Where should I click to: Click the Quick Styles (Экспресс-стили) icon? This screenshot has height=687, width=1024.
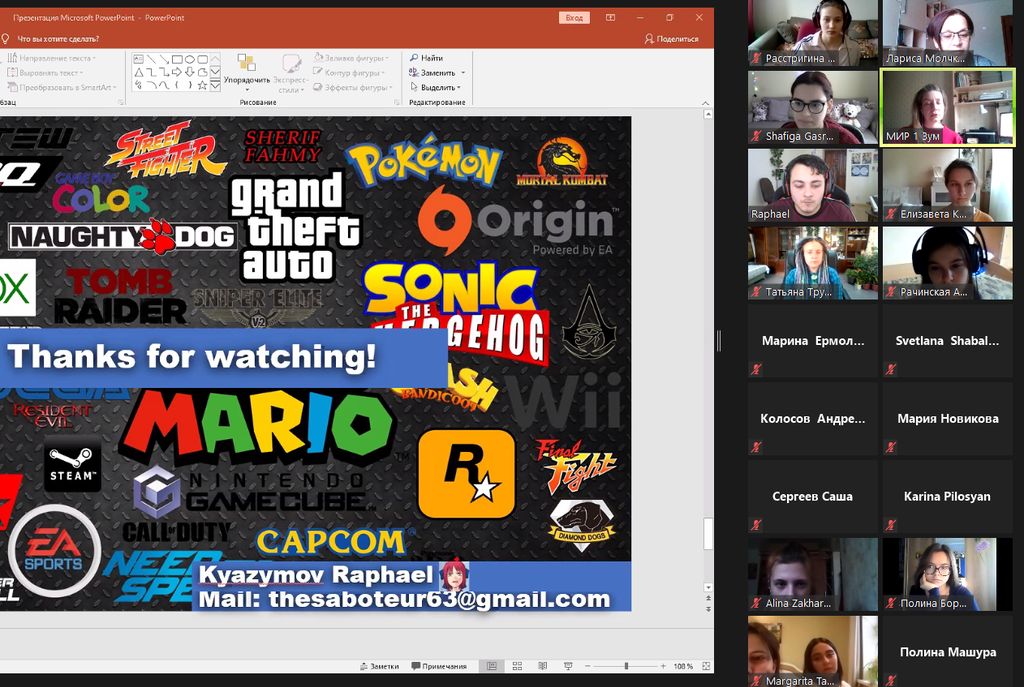point(291,63)
